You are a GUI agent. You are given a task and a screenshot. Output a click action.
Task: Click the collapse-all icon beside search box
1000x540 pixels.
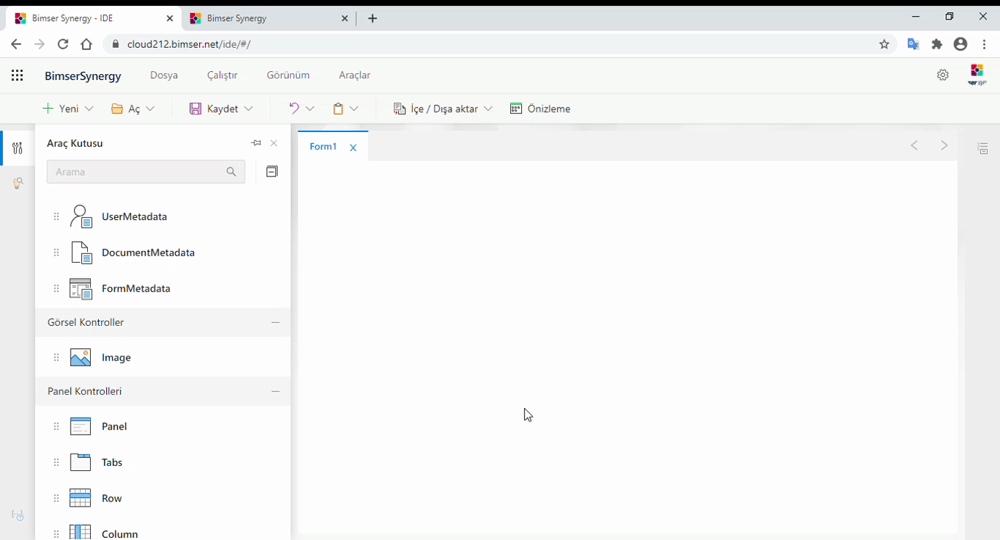271,172
